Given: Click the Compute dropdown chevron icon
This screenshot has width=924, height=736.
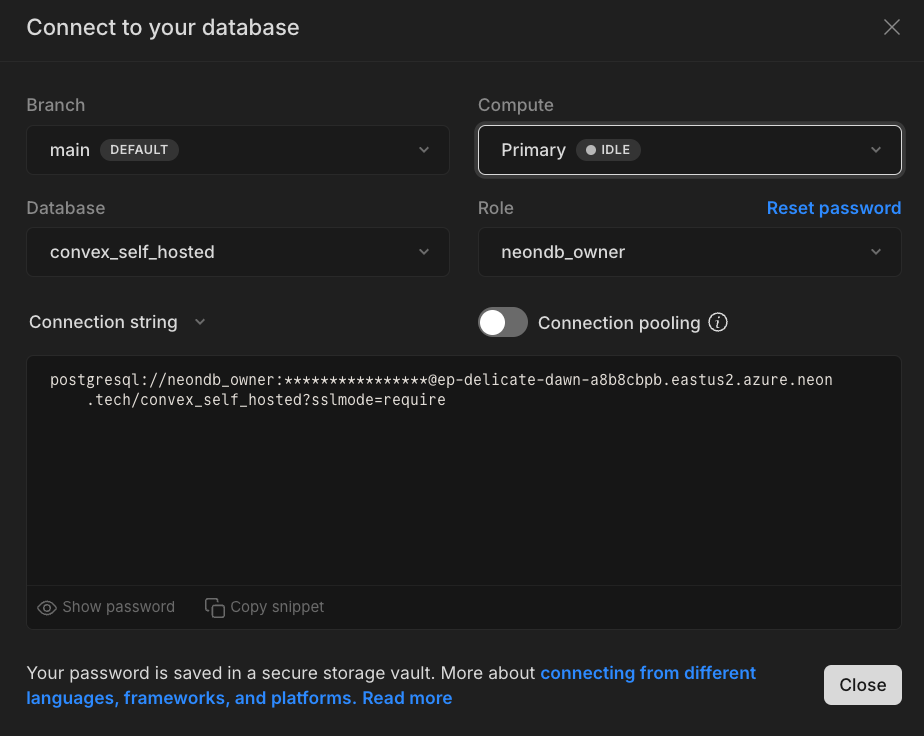Looking at the screenshot, I should [876, 149].
